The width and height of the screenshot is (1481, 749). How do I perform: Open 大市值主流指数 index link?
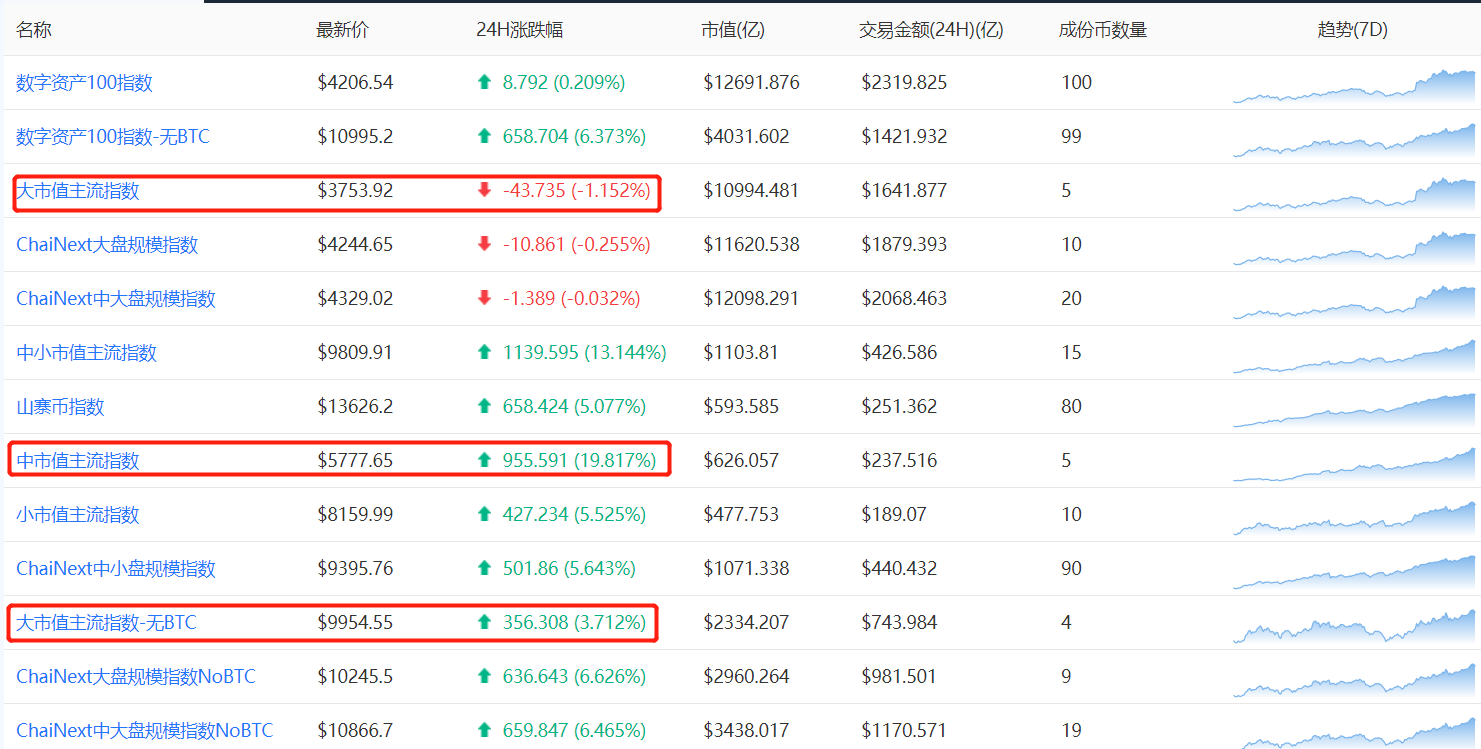[78, 191]
